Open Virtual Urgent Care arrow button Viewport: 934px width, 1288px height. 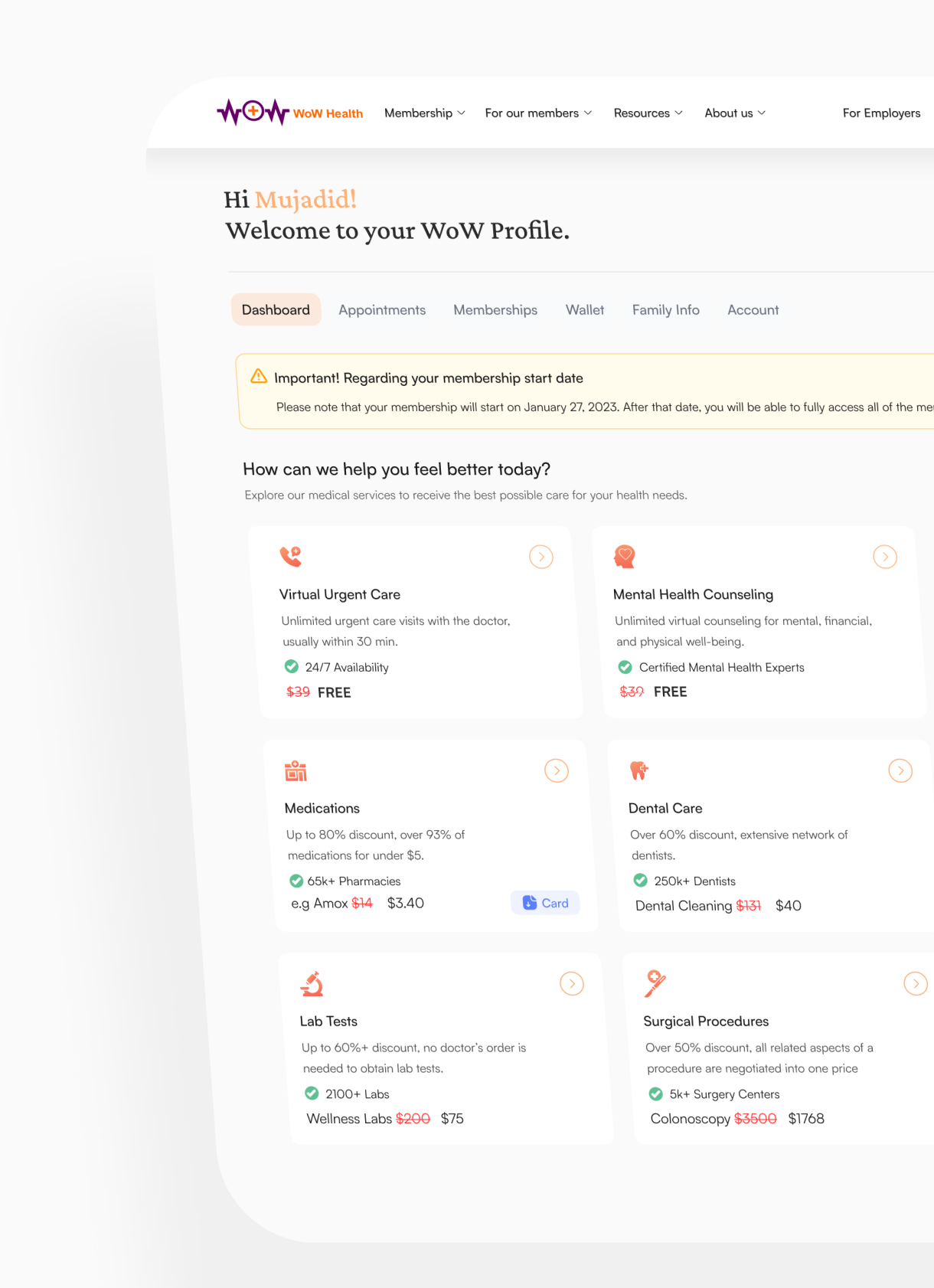[541, 557]
